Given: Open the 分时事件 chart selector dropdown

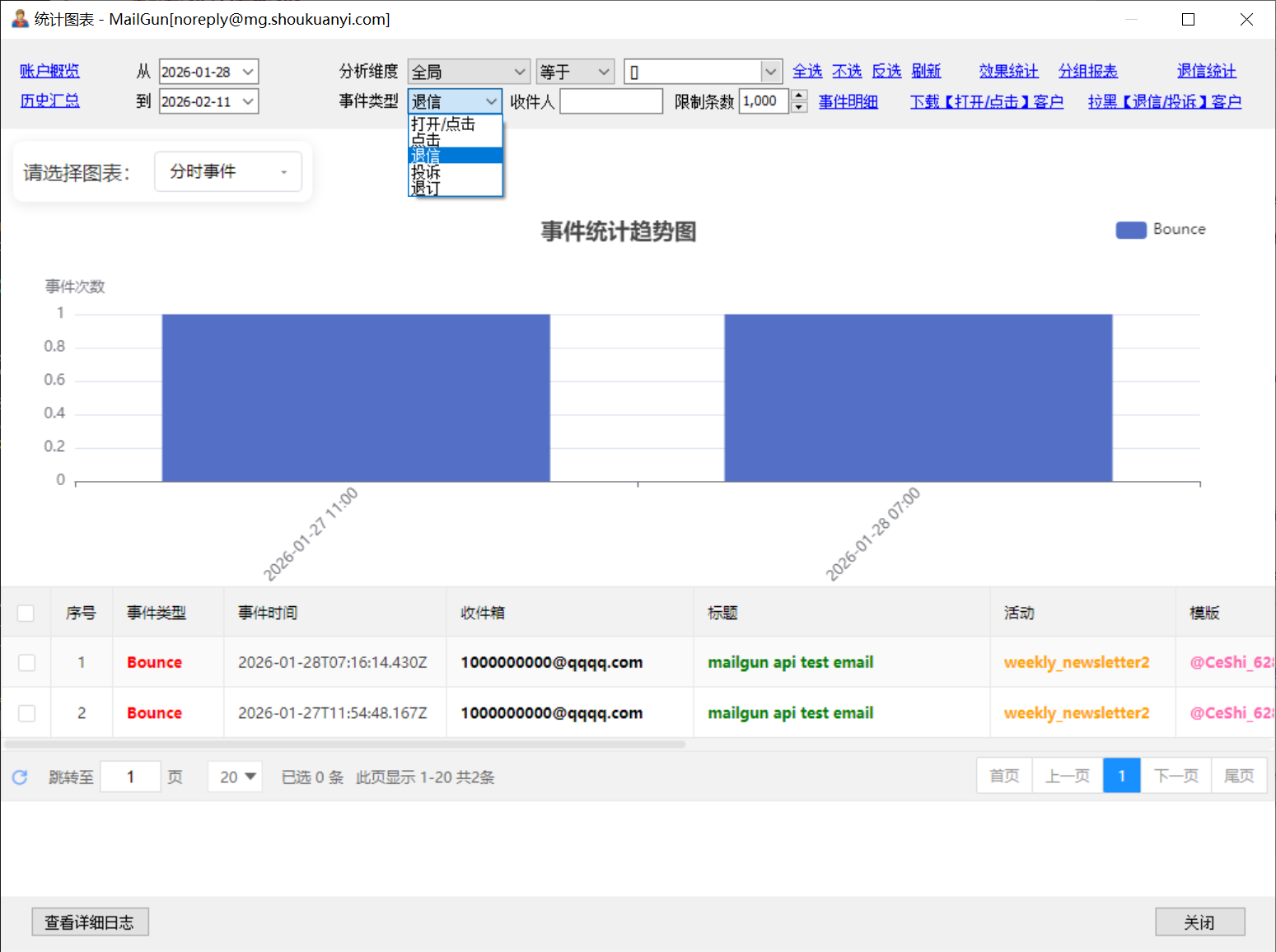Looking at the screenshot, I should coord(227,172).
